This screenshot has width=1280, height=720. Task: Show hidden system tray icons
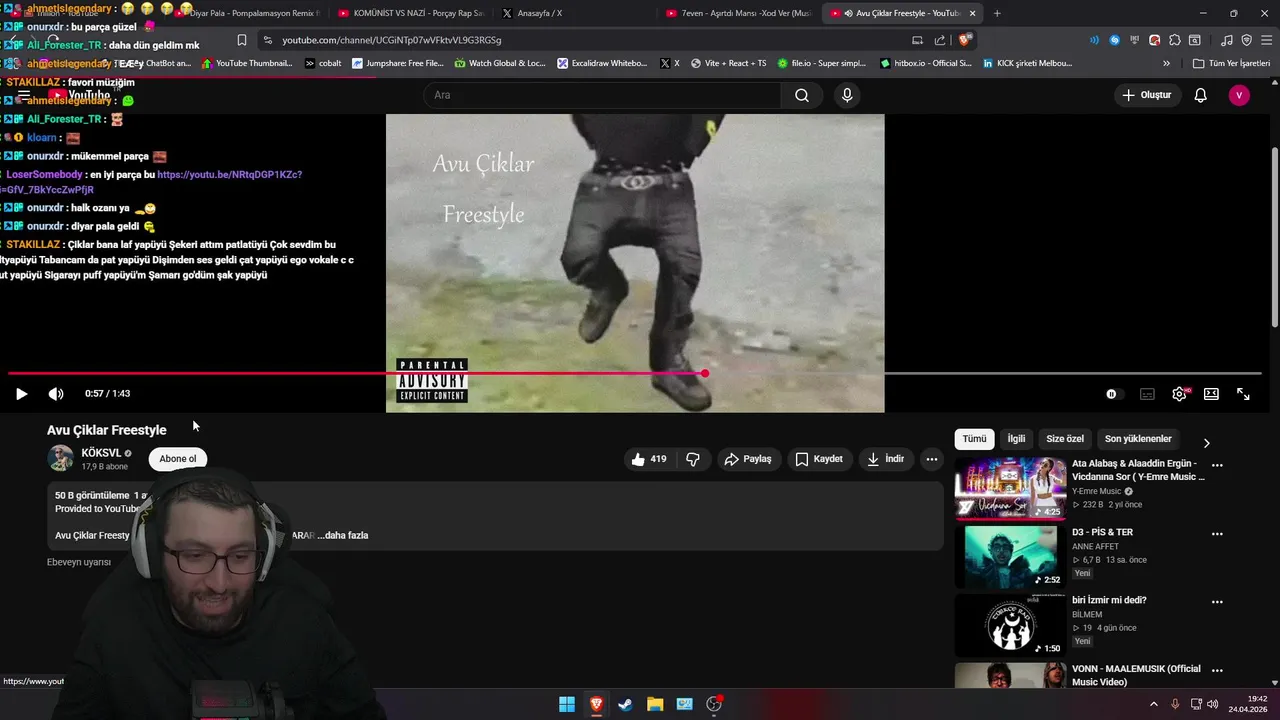tap(1153, 704)
